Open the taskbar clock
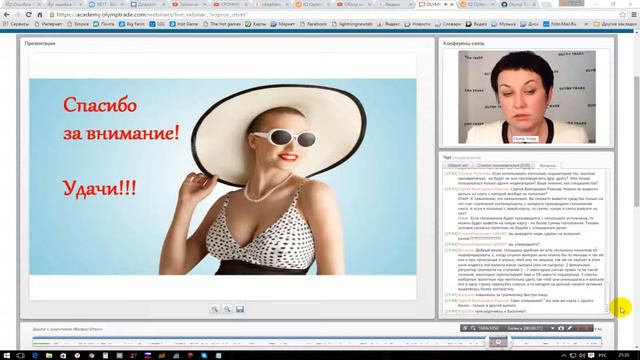 coord(623,356)
